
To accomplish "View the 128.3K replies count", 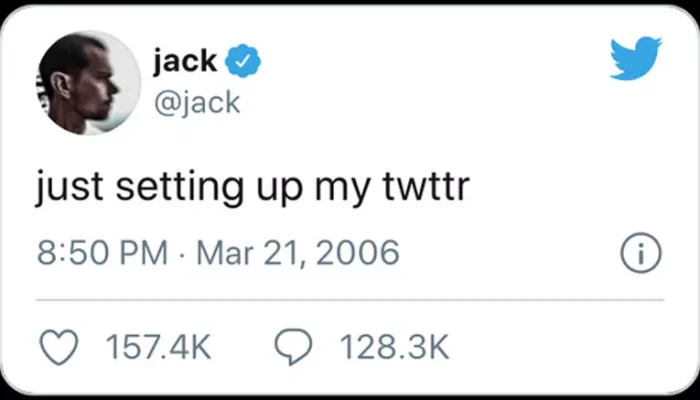I will pos(394,348).
